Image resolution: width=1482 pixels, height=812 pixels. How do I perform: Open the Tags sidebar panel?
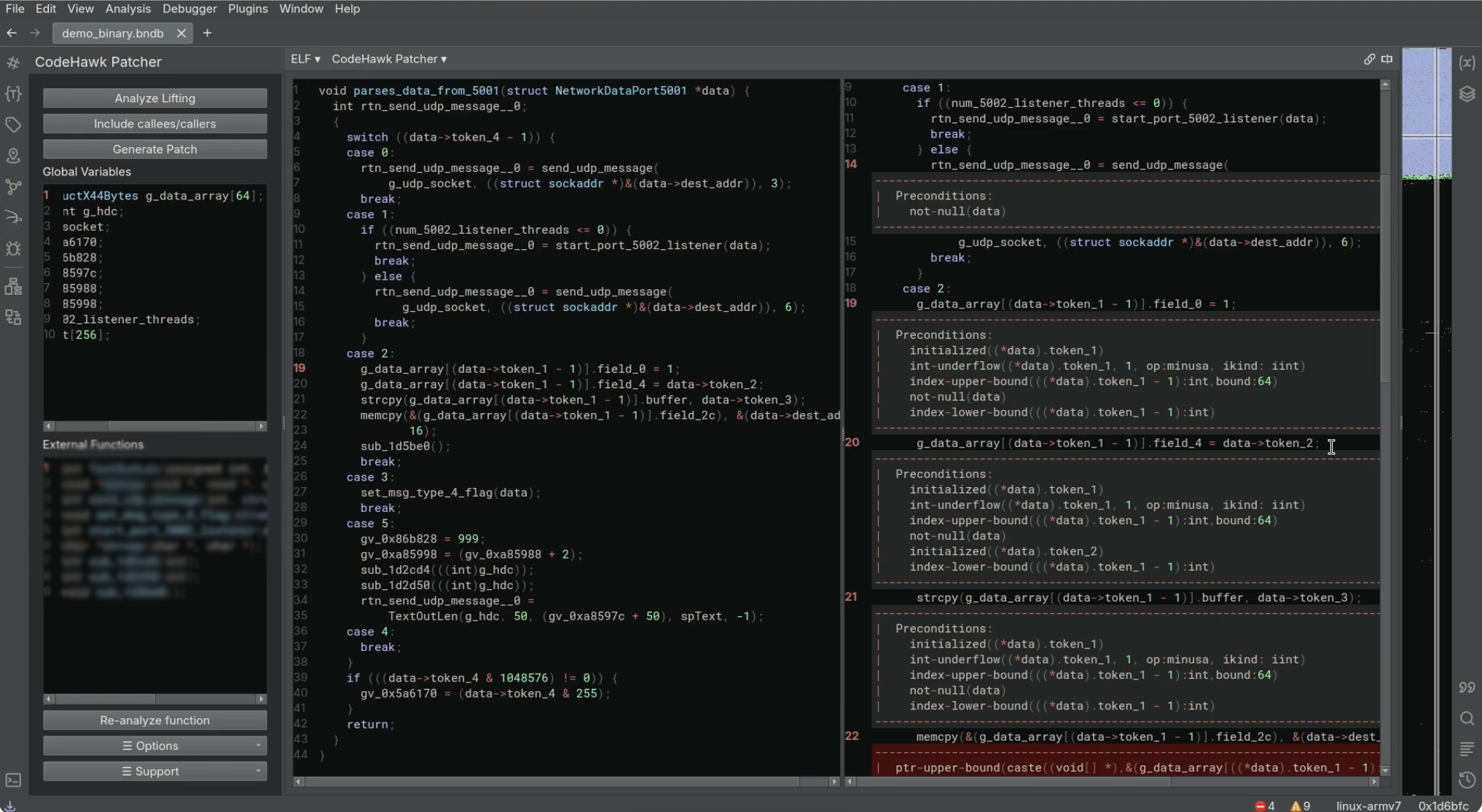pos(13,125)
